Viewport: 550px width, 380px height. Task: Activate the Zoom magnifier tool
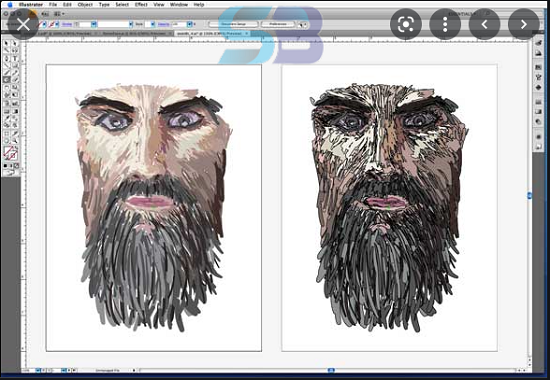[15, 141]
